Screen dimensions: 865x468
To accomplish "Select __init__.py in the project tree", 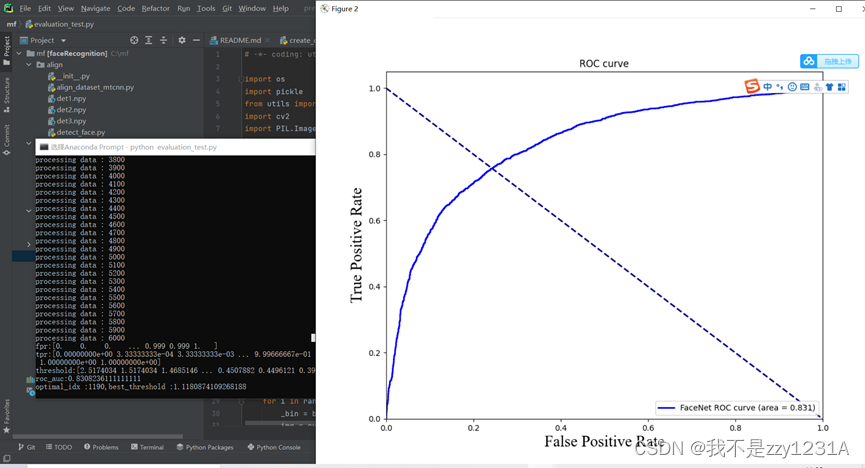I will (x=69, y=76).
